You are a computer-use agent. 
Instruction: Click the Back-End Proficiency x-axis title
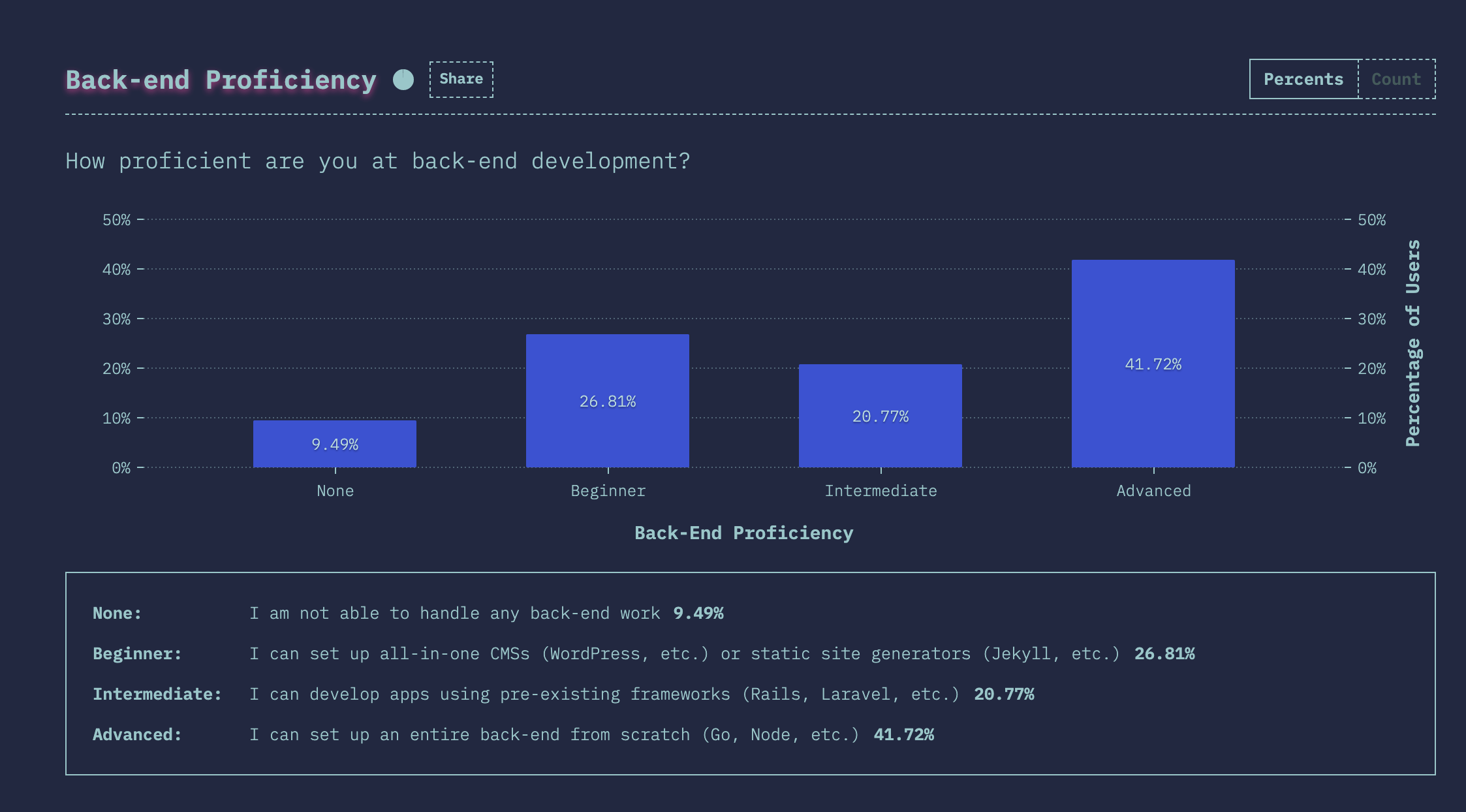click(x=743, y=533)
